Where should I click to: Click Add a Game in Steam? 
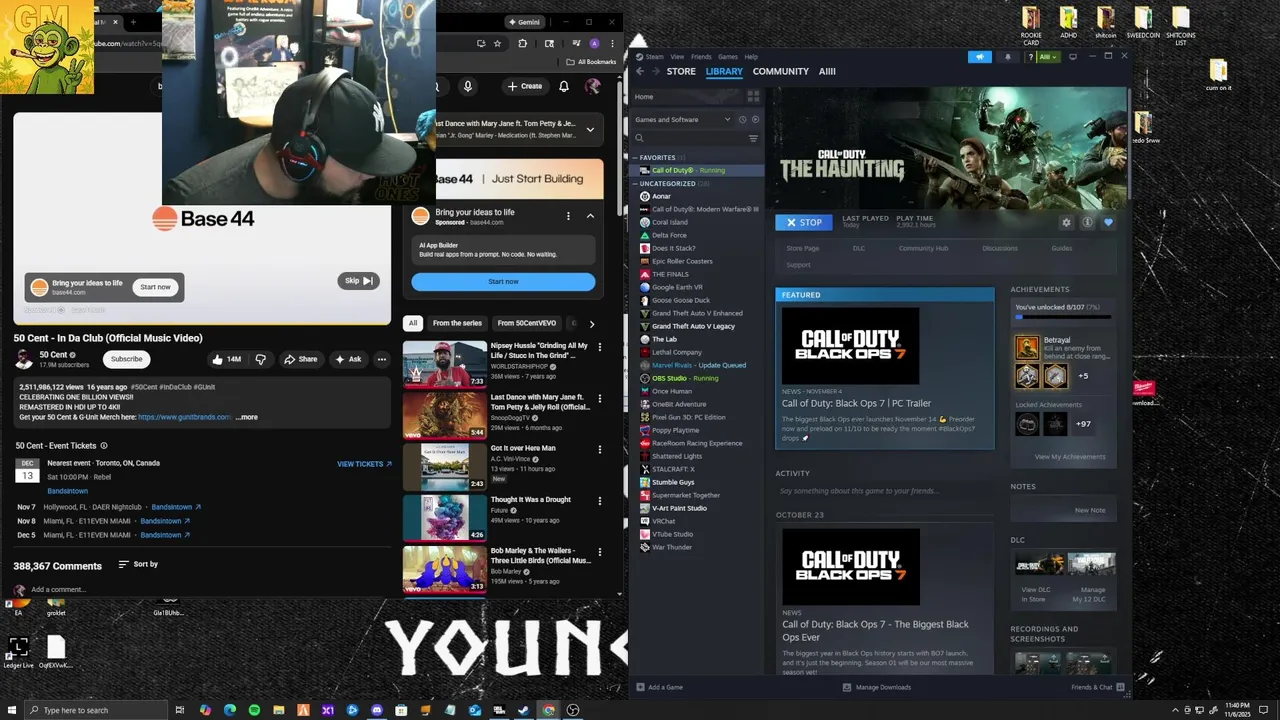pyautogui.click(x=660, y=688)
